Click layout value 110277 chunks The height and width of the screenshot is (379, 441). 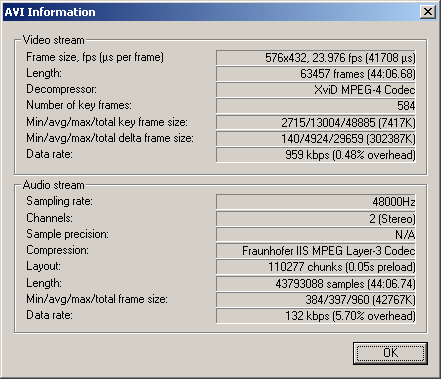pos(316,267)
